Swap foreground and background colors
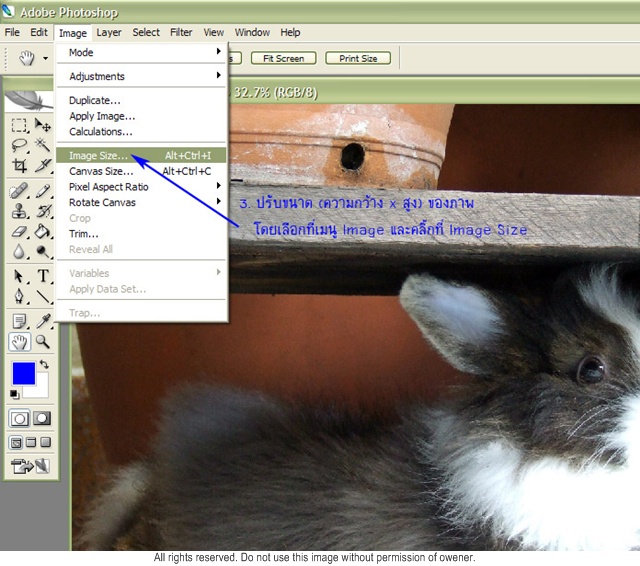The width and height of the screenshot is (640, 566). pos(44,364)
